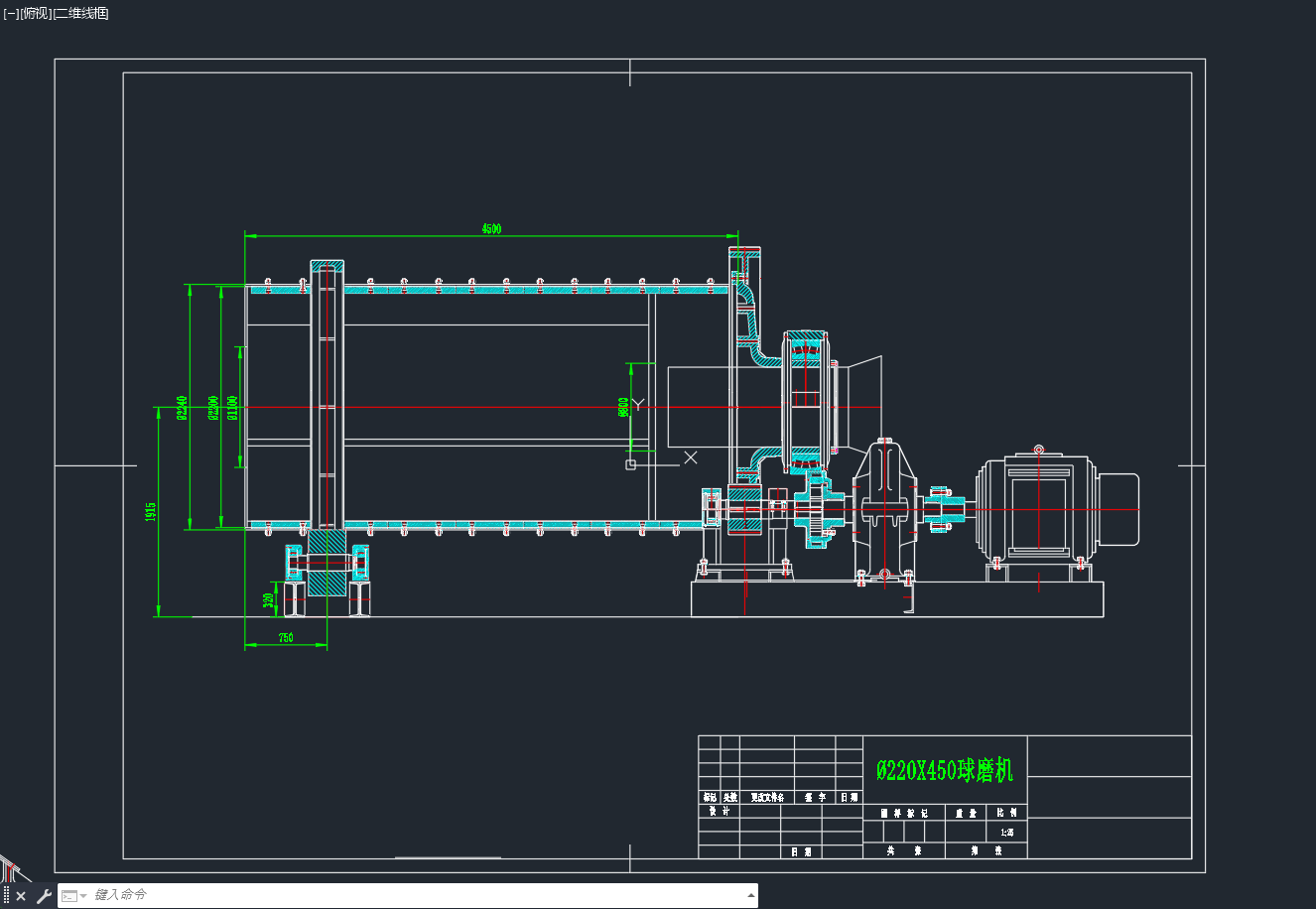Select the 320 dimension near the base
This screenshot has height=909, width=1316.
[x=268, y=600]
